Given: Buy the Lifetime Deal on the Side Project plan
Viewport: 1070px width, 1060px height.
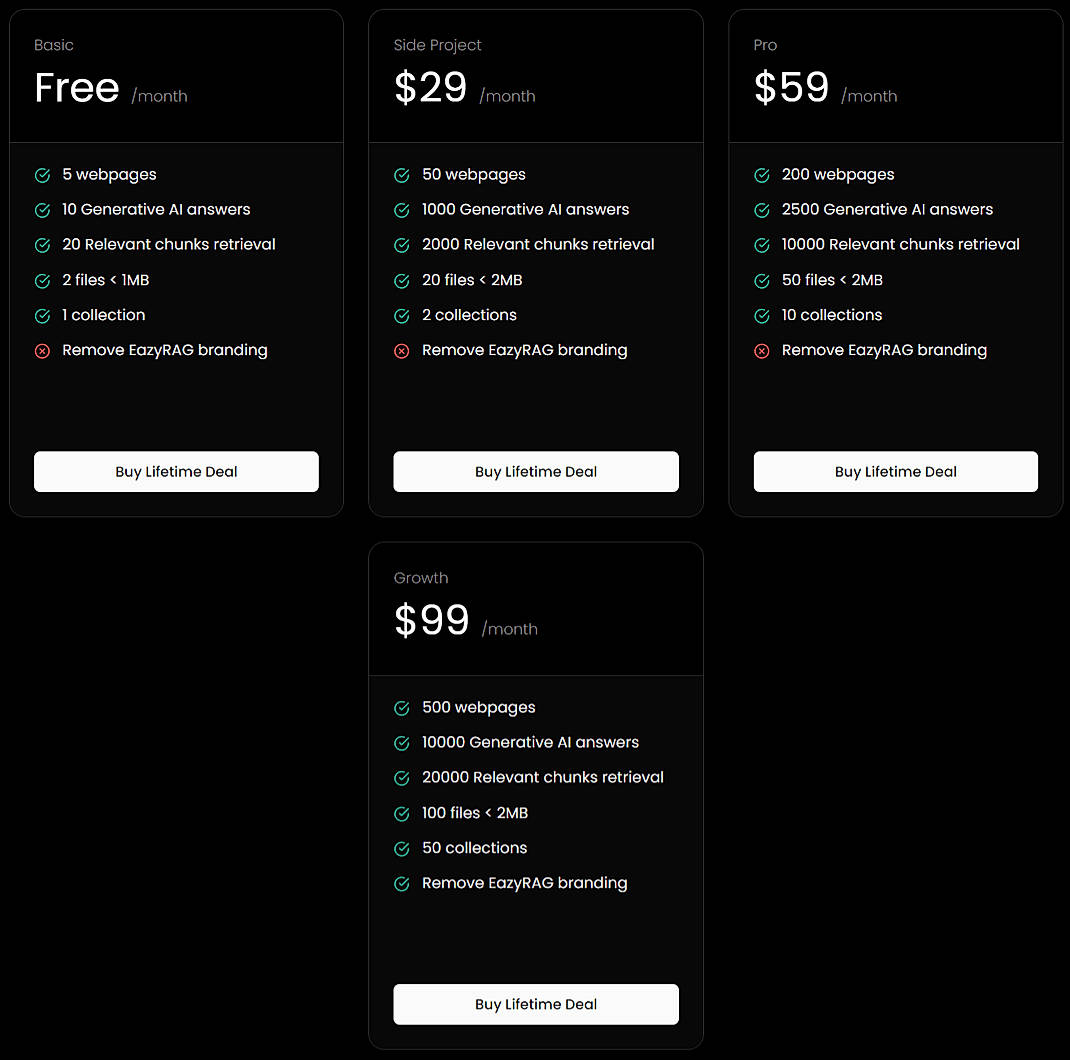Looking at the screenshot, I should pos(536,471).
